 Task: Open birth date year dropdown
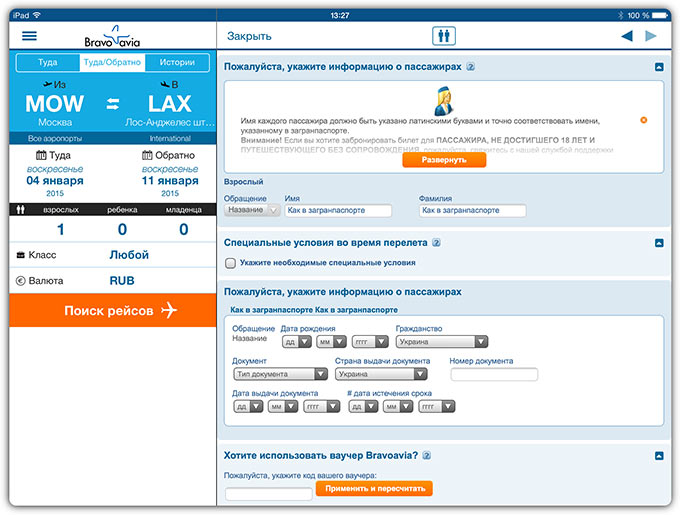coord(369,342)
